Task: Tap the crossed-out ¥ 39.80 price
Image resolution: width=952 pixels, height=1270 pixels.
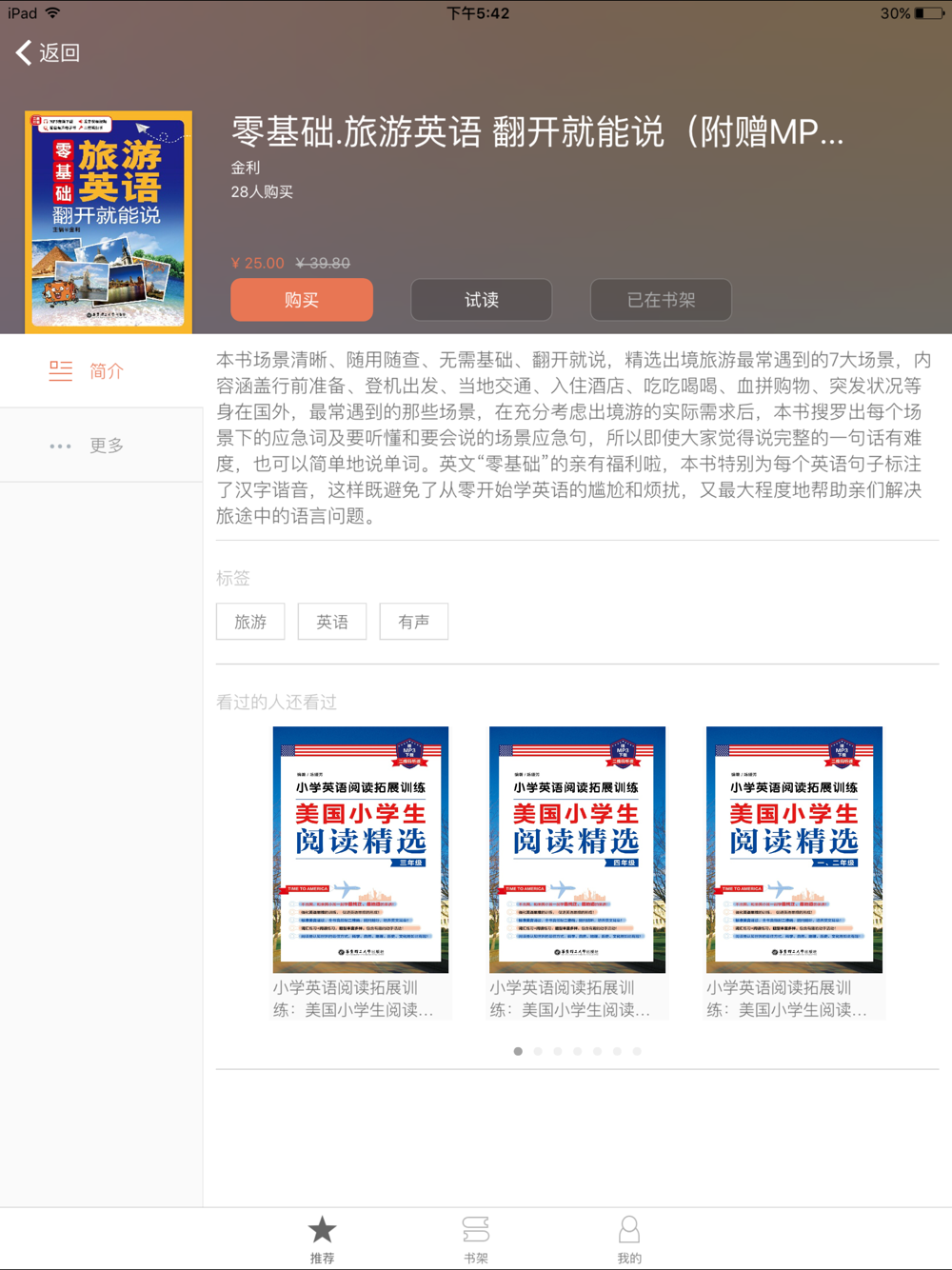Action: pyautogui.click(x=323, y=263)
